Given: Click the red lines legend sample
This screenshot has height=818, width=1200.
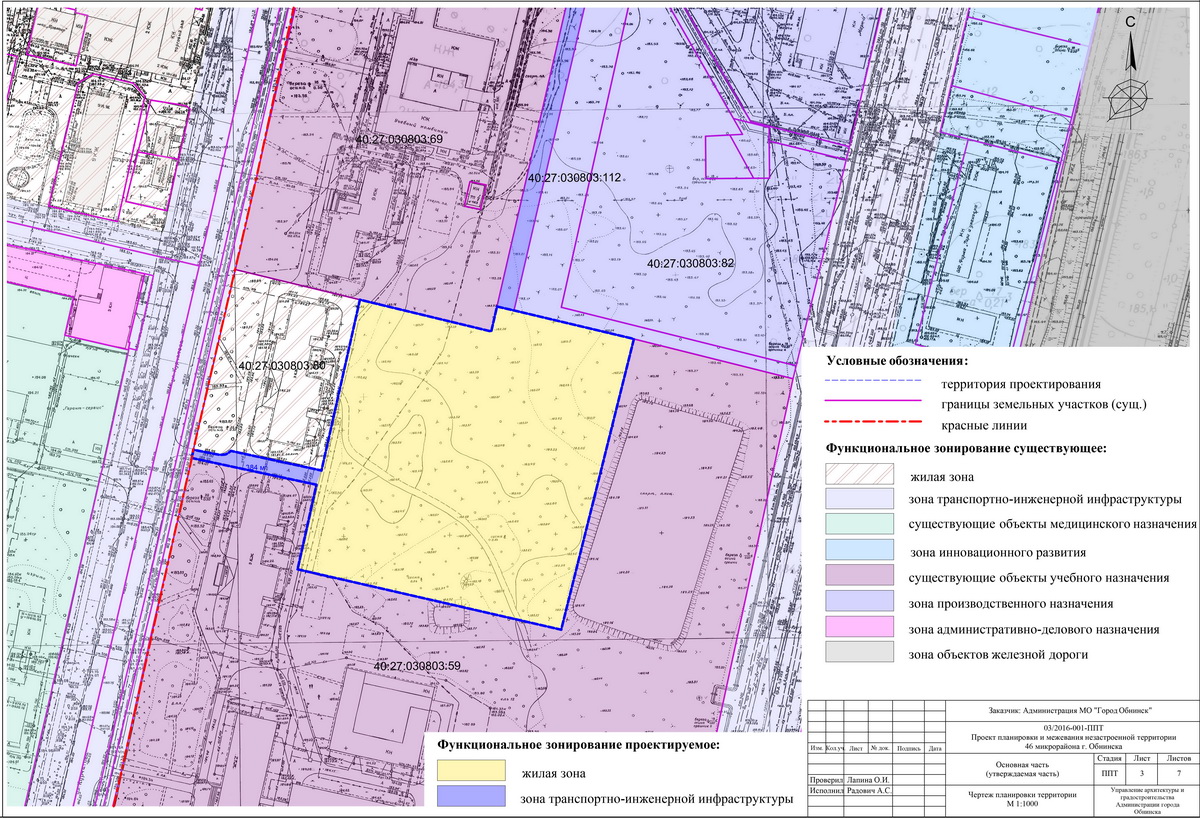Looking at the screenshot, I should pos(872,425).
